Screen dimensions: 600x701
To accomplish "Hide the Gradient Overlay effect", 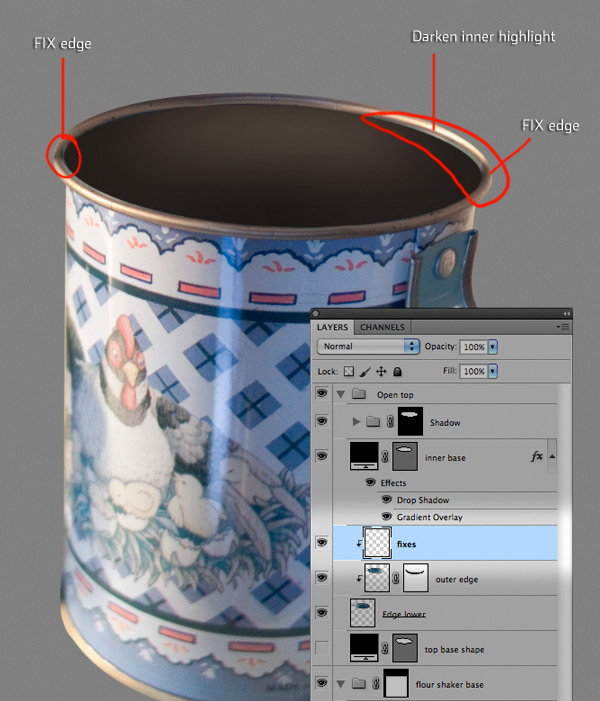I will click(x=387, y=517).
